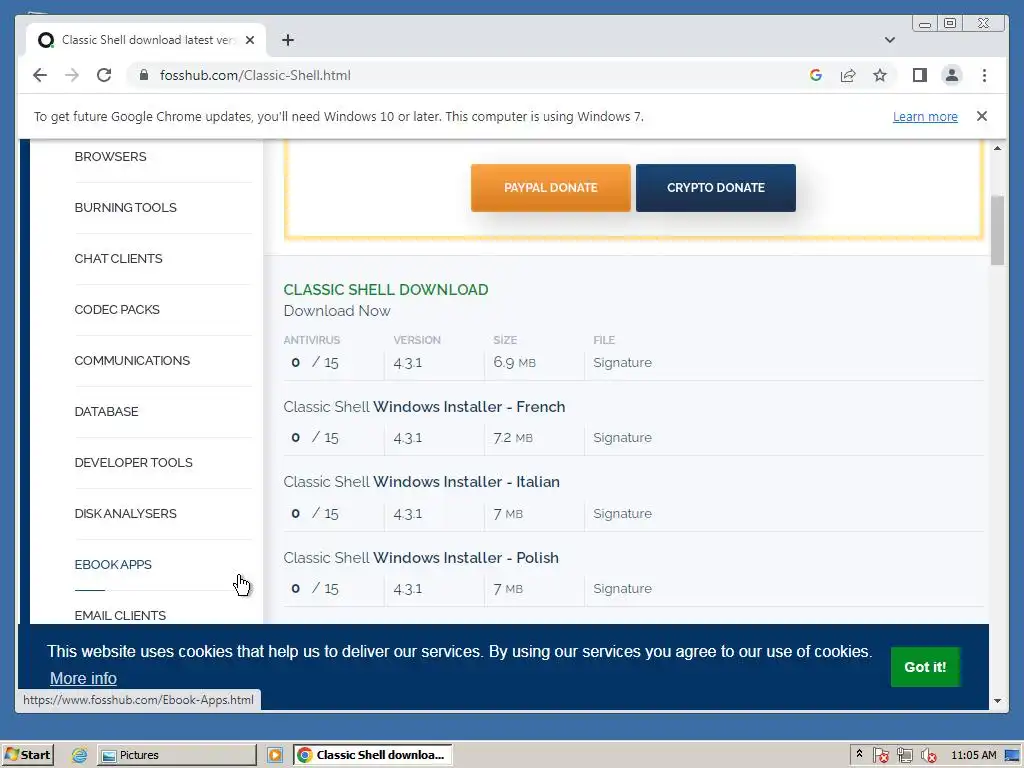Open the network tray icon

pos(904,756)
